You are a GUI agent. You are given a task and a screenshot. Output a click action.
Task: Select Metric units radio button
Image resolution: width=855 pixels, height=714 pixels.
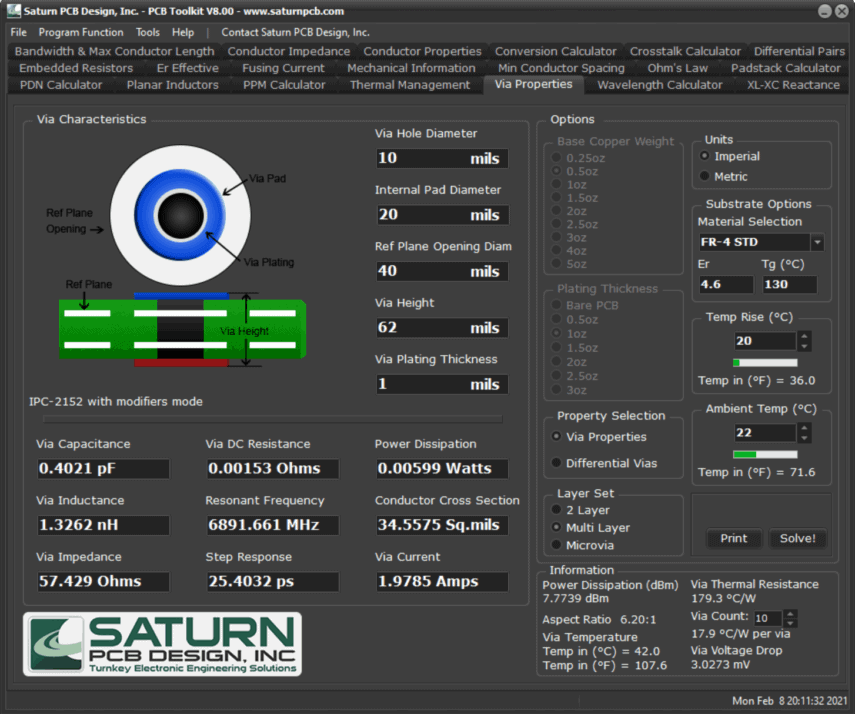click(x=705, y=177)
